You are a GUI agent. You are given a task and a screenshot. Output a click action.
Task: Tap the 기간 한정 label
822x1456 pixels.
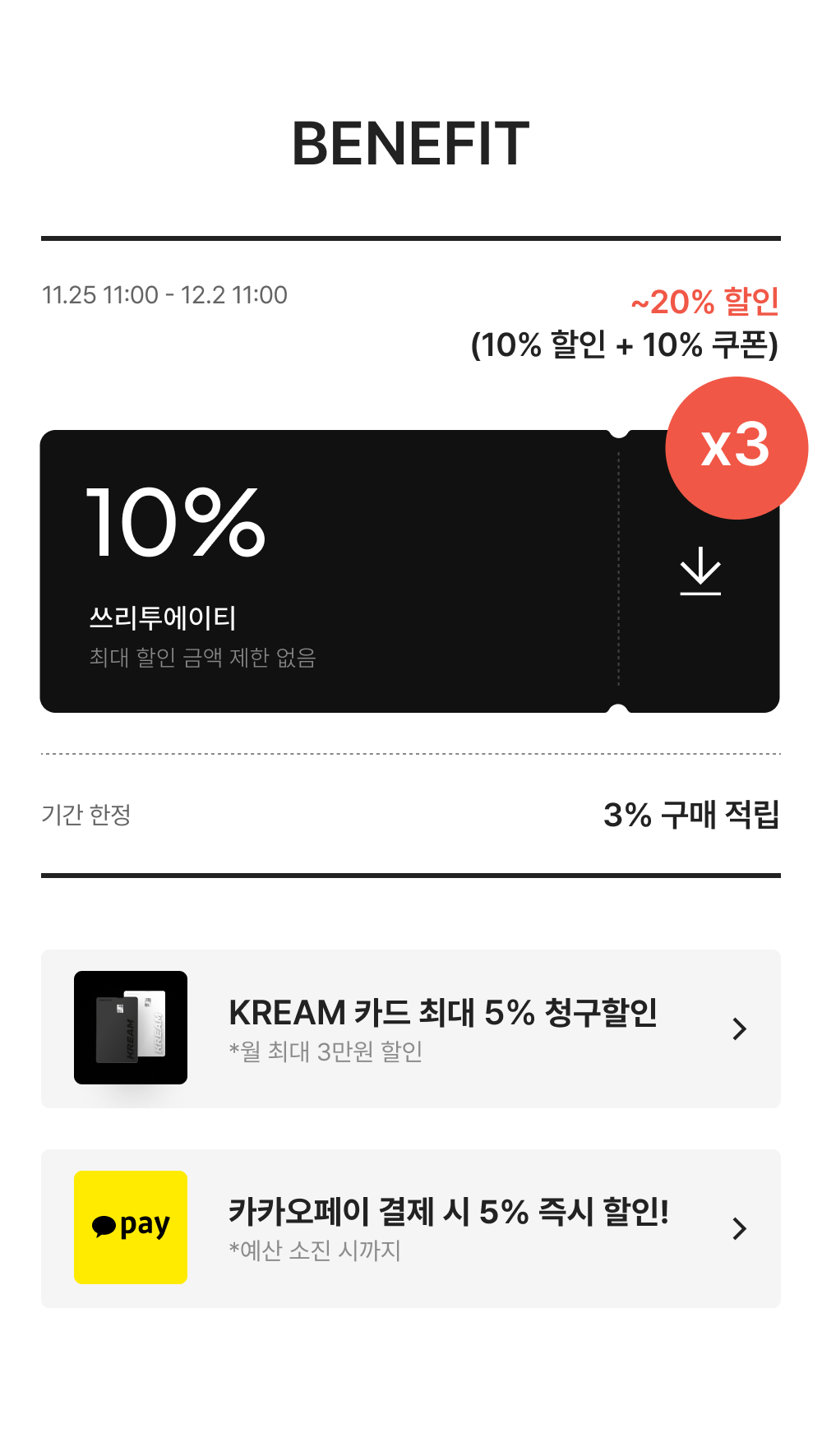pyautogui.click(x=86, y=815)
